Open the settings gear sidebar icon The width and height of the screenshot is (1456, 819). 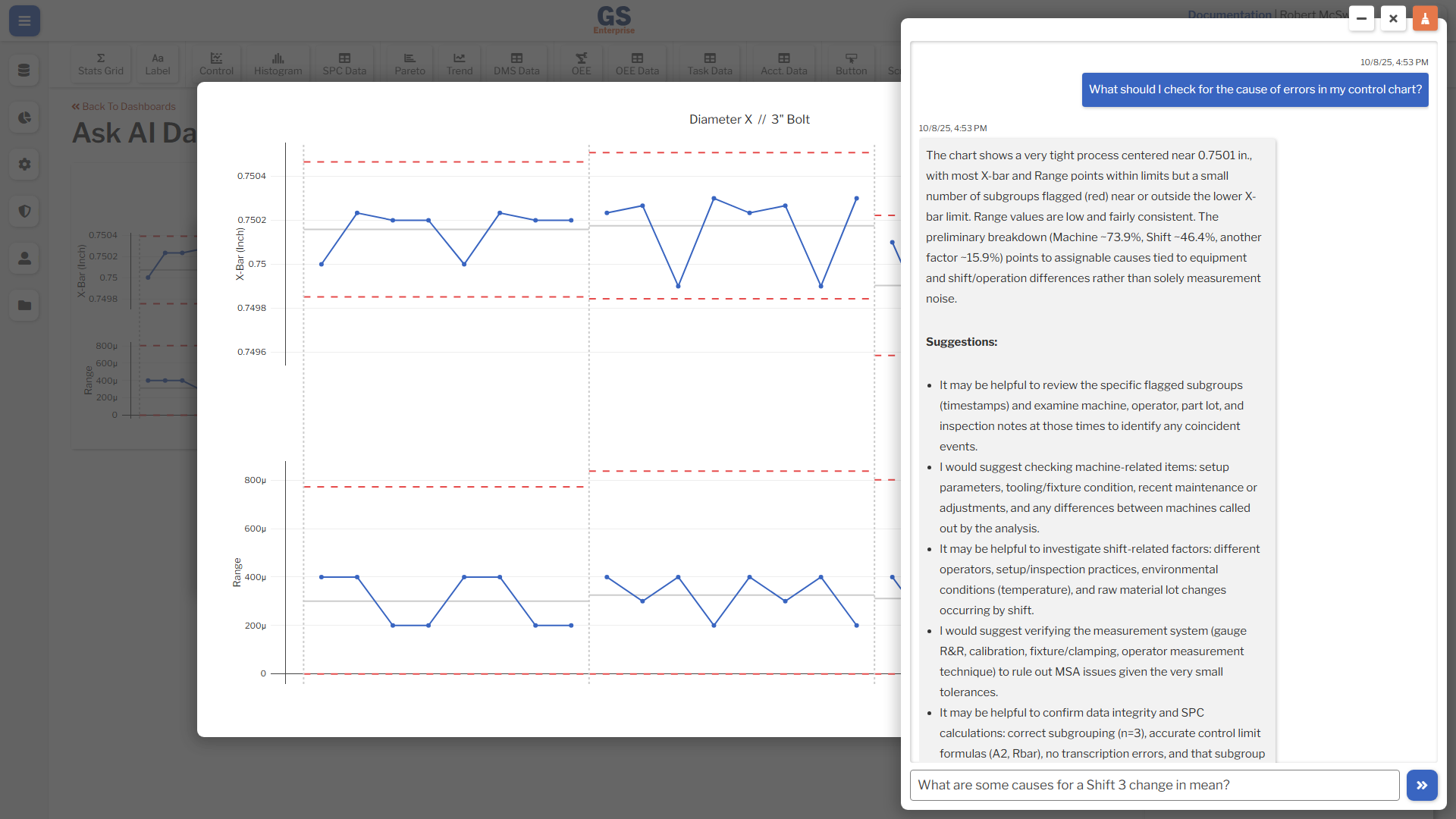click(24, 165)
